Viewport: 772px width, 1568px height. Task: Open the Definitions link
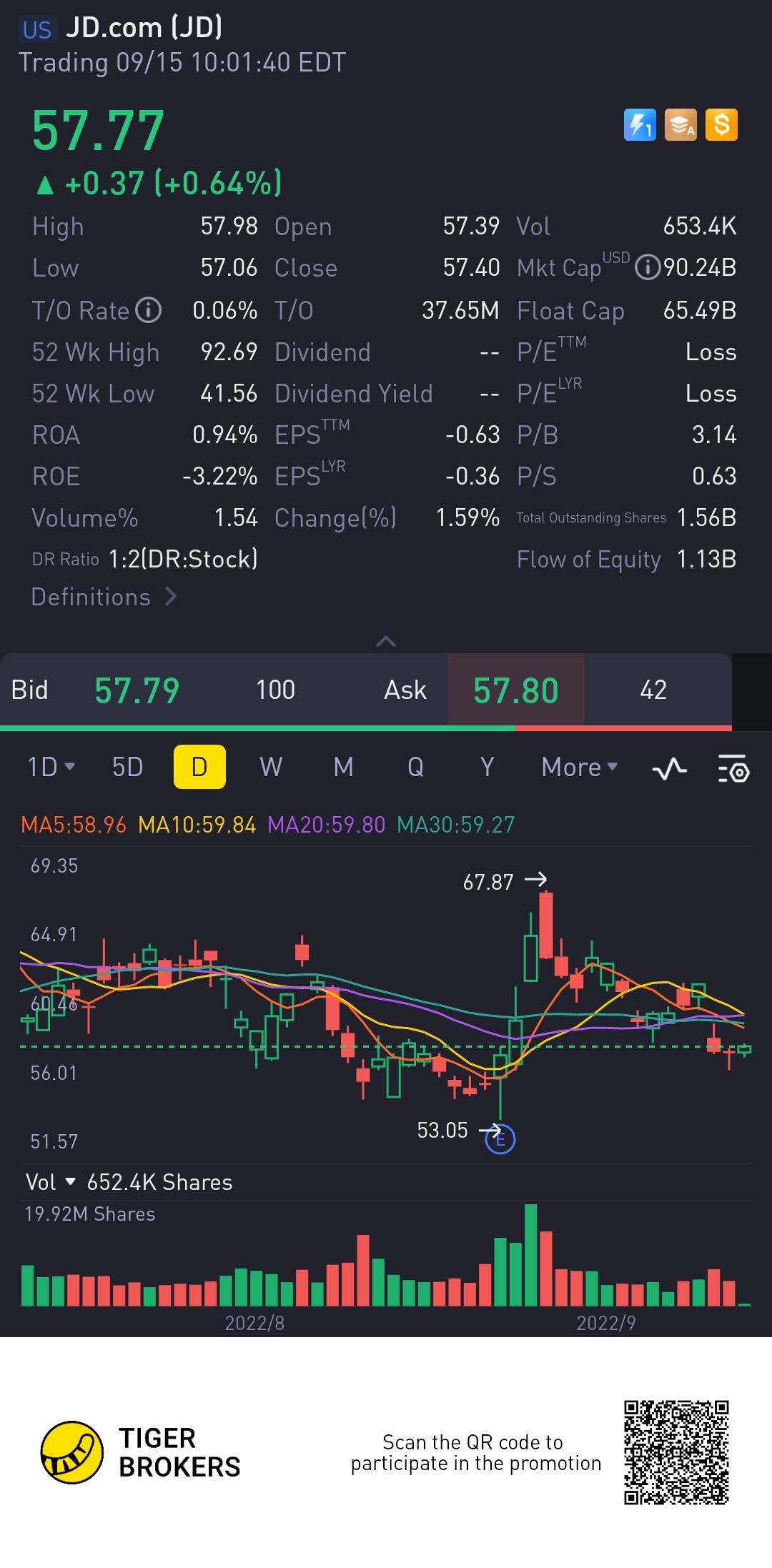[x=104, y=597]
